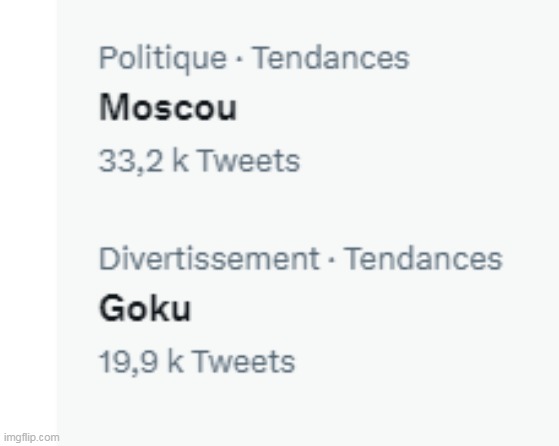Select the Politique category label
Viewport: 559px width, 446px height.
pos(163,59)
